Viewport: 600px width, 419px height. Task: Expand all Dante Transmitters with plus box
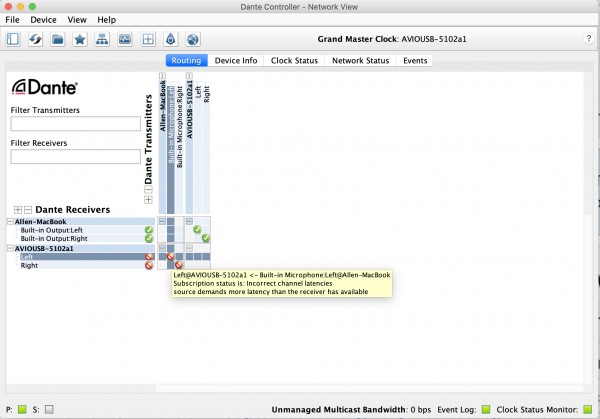pos(148,200)
